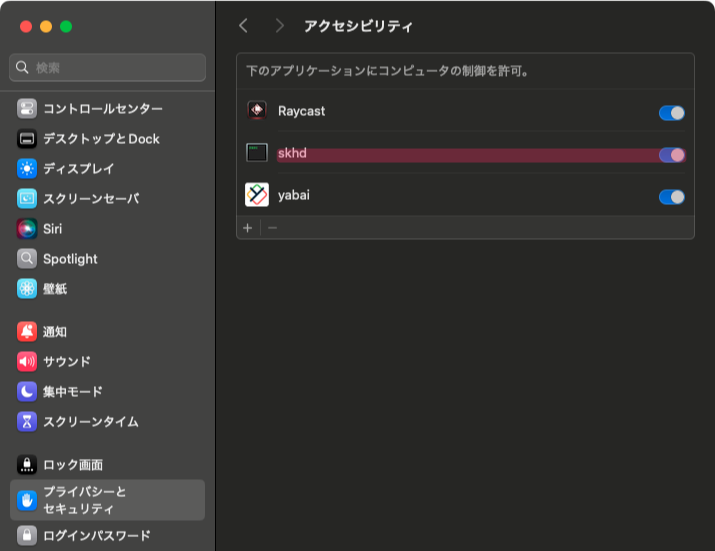Go forward with the right chevron
This screenshot has width=715, height=551.
[279, 26]
